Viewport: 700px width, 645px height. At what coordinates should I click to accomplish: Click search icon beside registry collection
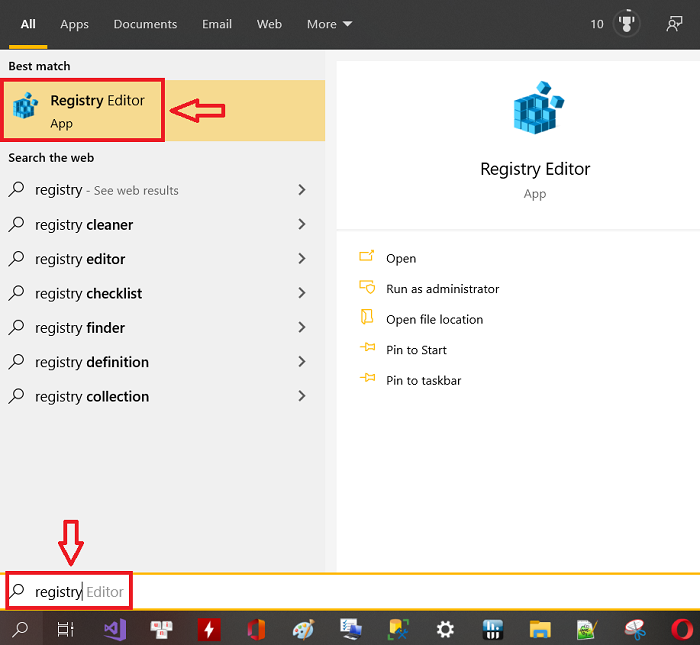pos(16,396)
